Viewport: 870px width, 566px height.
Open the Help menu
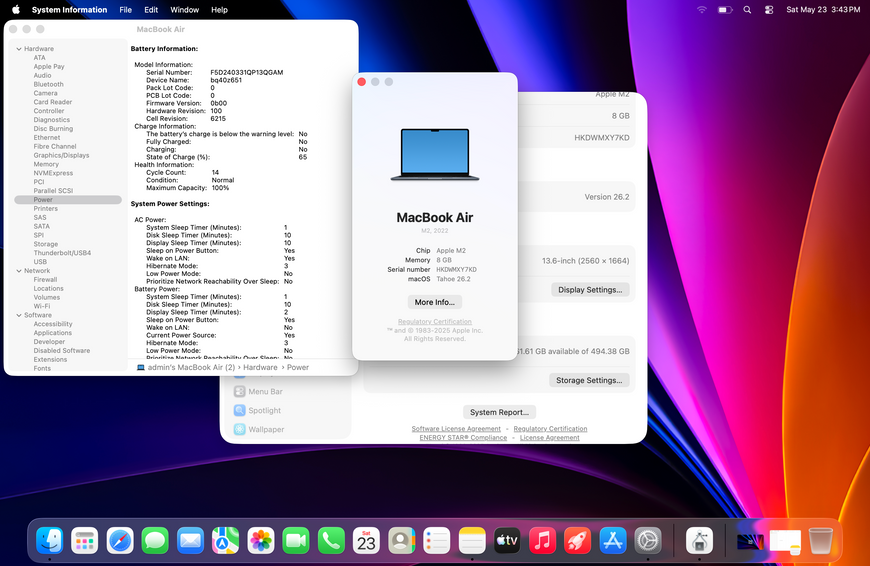click(x=219, y=9)
